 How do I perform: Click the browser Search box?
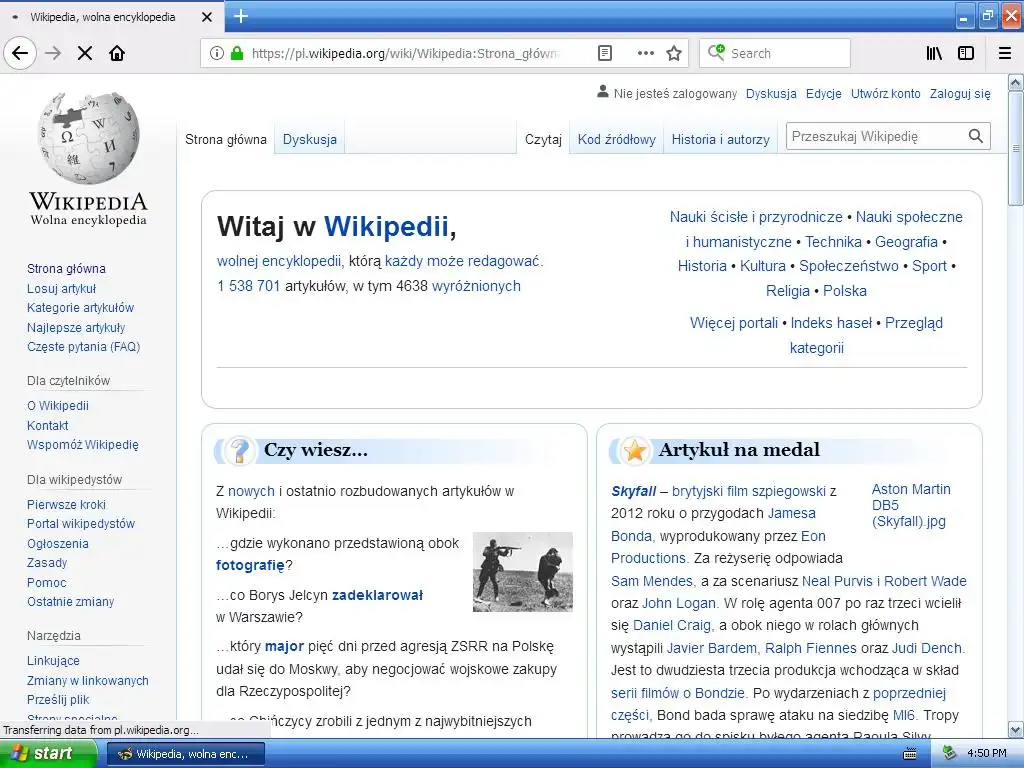[x=775, y=53]
